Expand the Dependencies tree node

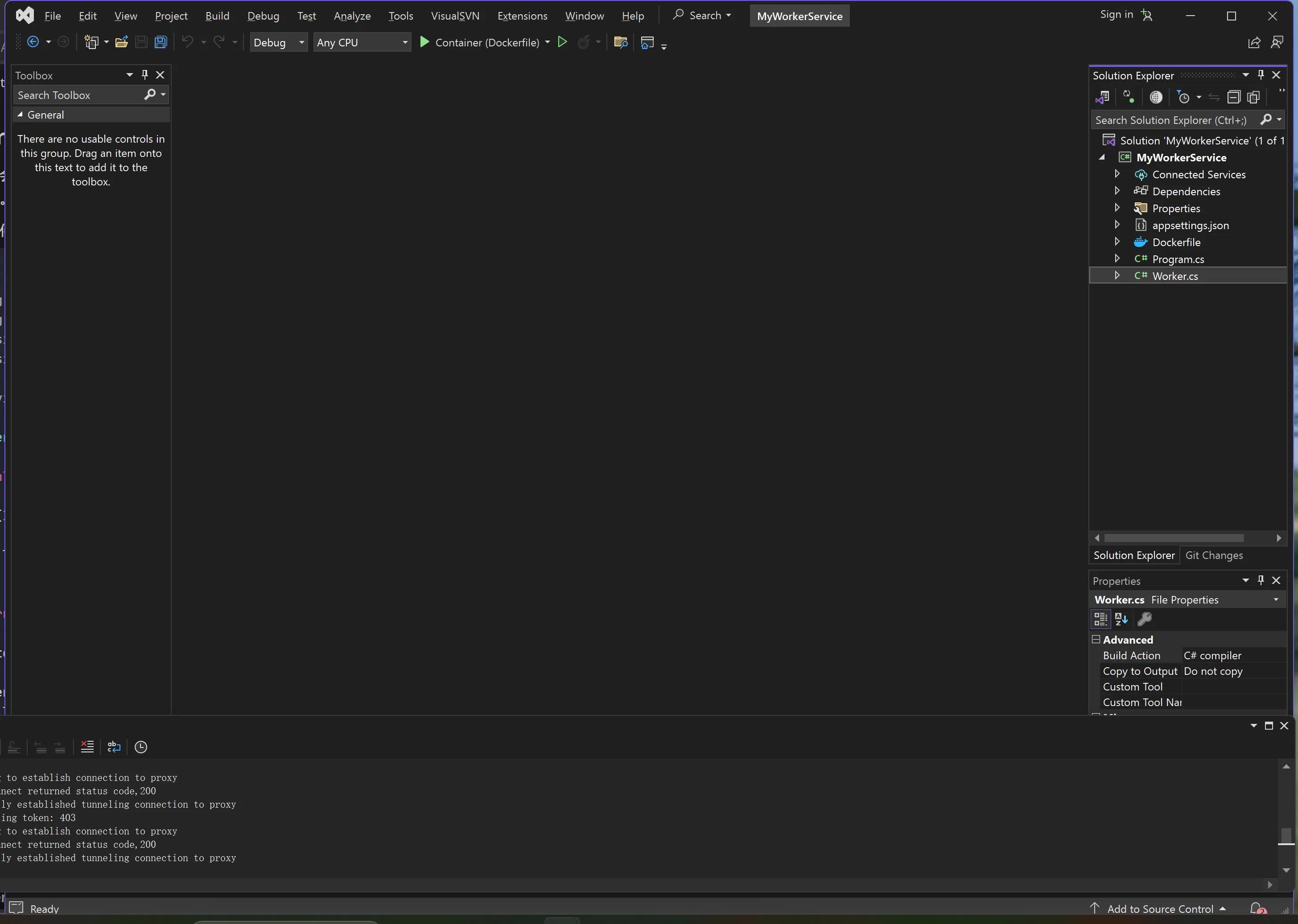[x=1117, y=191]
